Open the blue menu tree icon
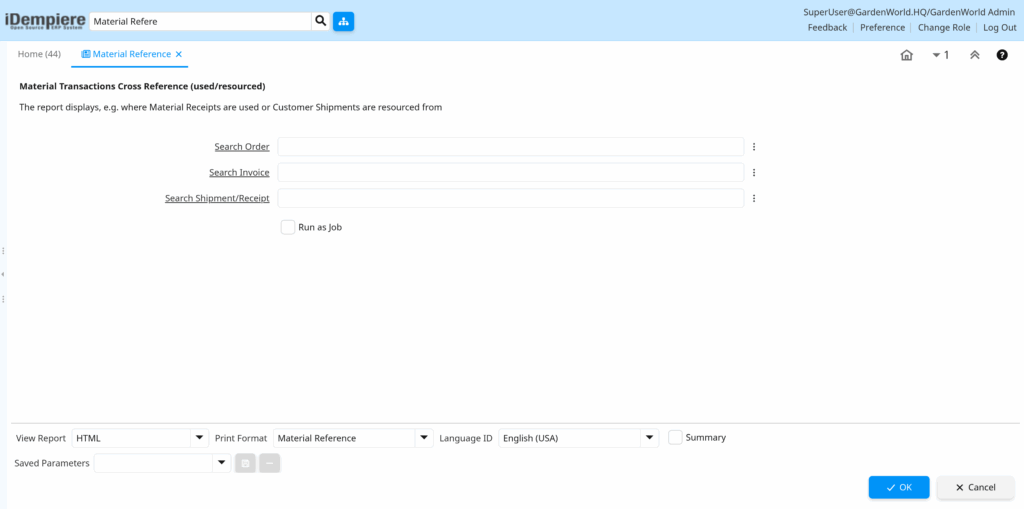The height and width of the screenshot is (509, 1024). [343, 21]
